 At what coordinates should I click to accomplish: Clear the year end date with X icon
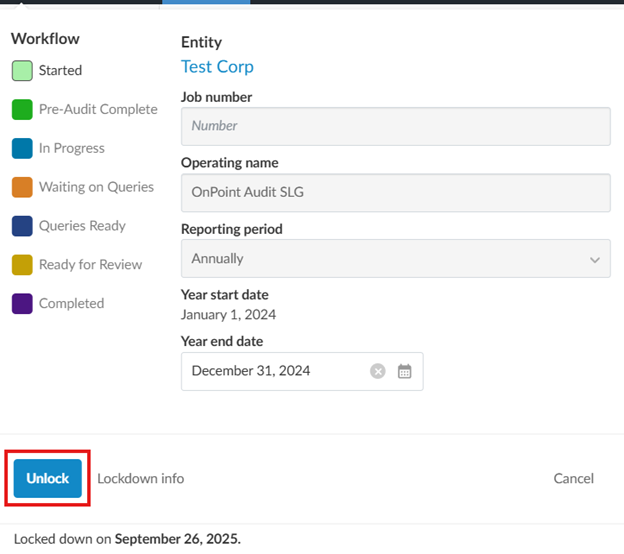click(378, 371)
